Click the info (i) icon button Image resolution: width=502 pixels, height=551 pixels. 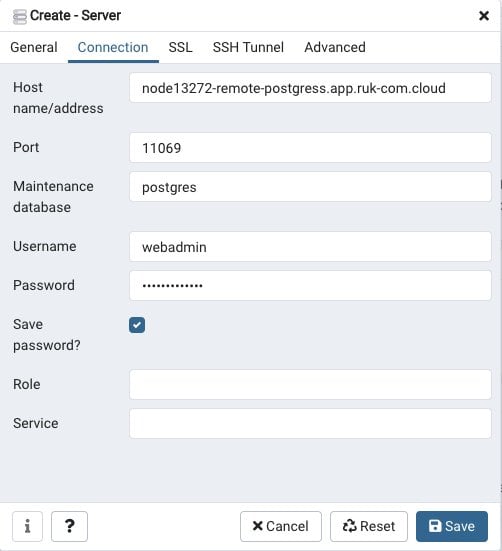(x=27, y=526)
